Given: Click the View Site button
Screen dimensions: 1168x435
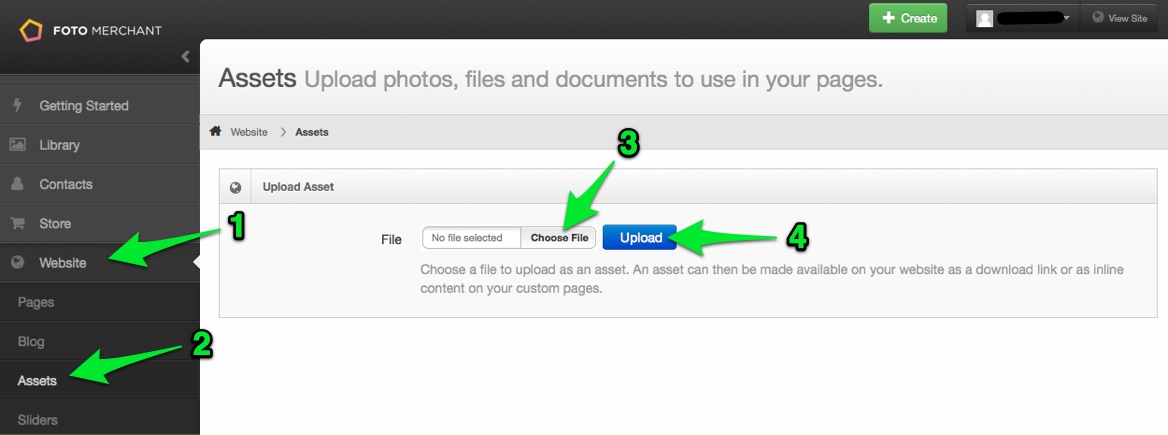Looking at the screenshot, I should 1119,18.
